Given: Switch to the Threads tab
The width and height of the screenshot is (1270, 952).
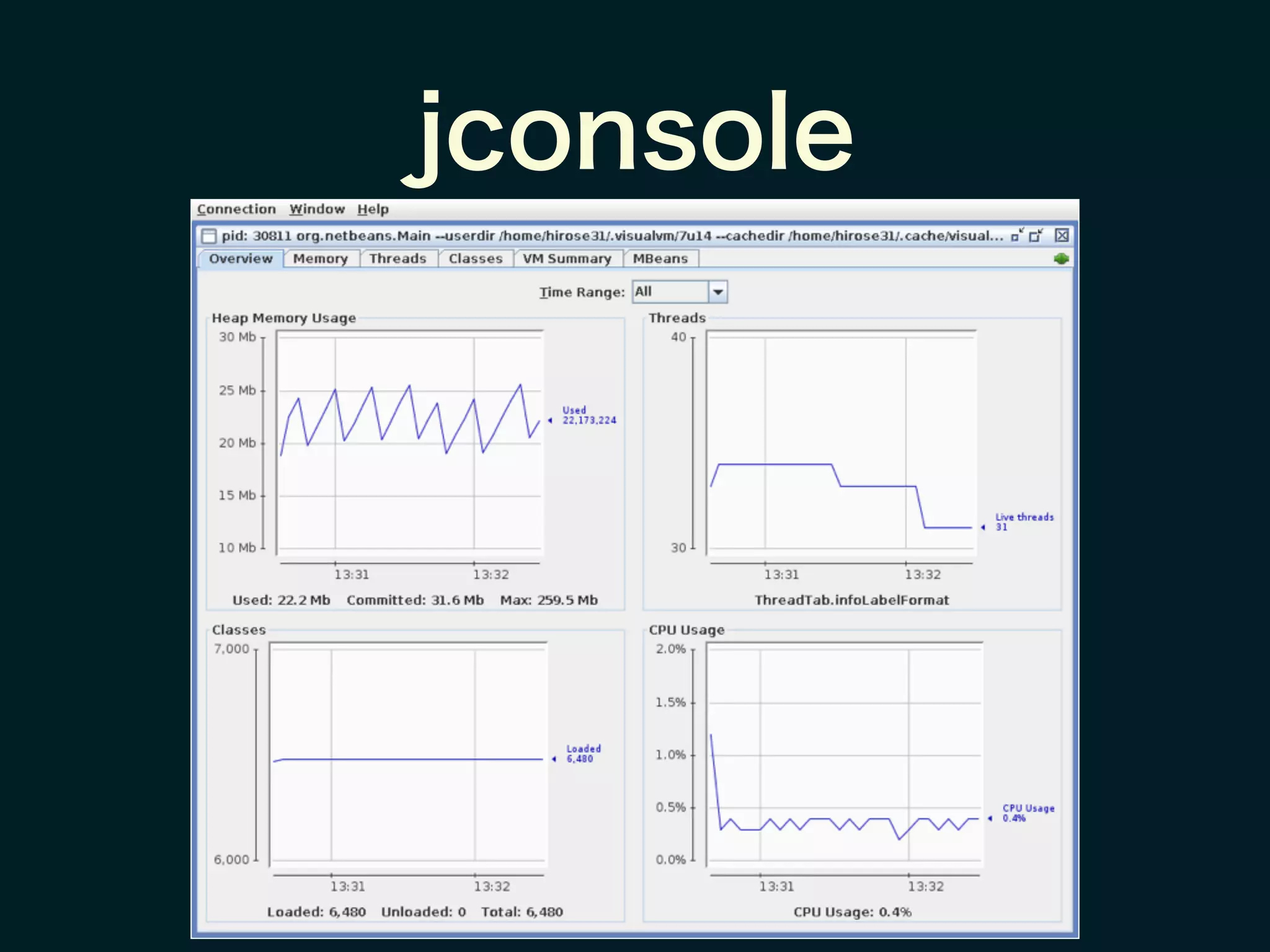Looking at the screenshot, I should (x=397, y=258).
